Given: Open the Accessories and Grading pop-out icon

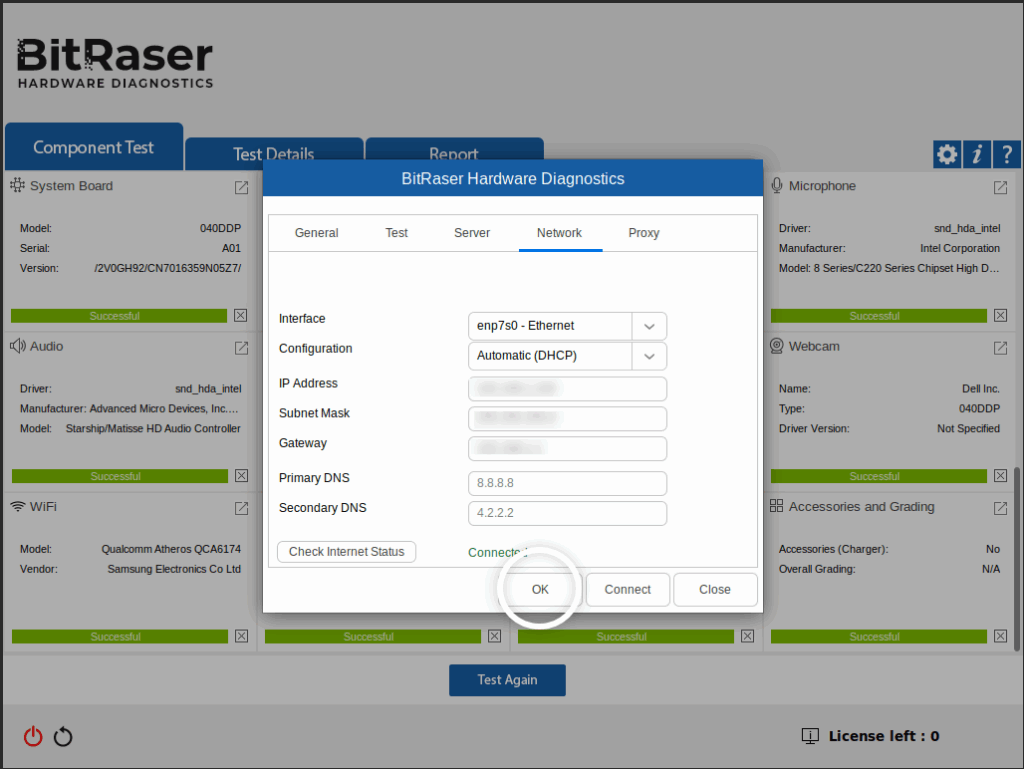Looking at the screenshot, I should point(1000,508).
